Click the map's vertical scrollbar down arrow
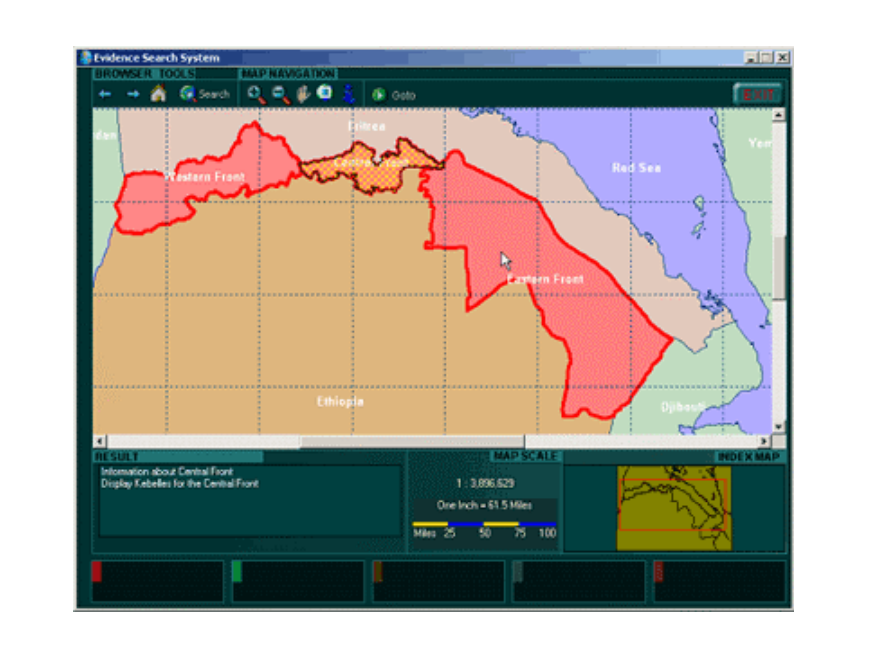This screenshot has width=870, height=659. (779, 428)
